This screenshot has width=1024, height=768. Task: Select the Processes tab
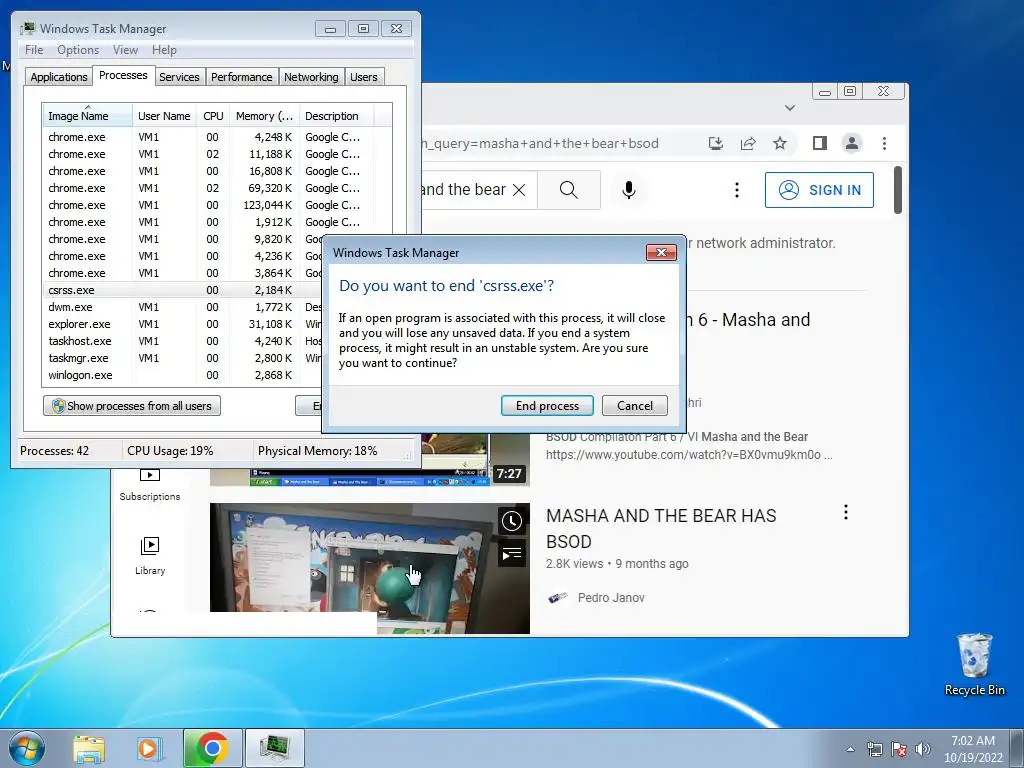(x=123, y=76)
